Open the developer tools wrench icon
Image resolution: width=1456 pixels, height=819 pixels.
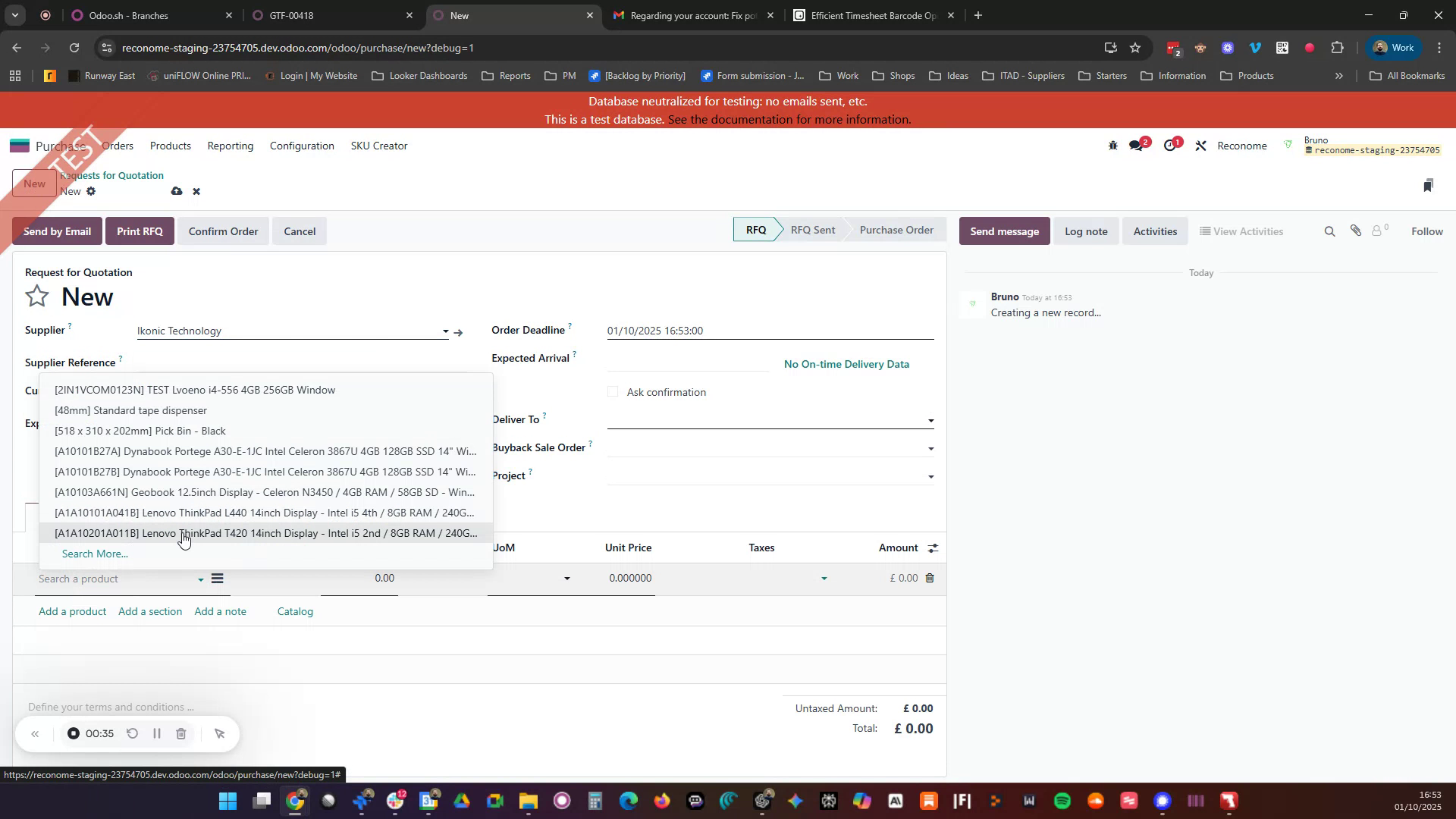(x=1200, y=145)
